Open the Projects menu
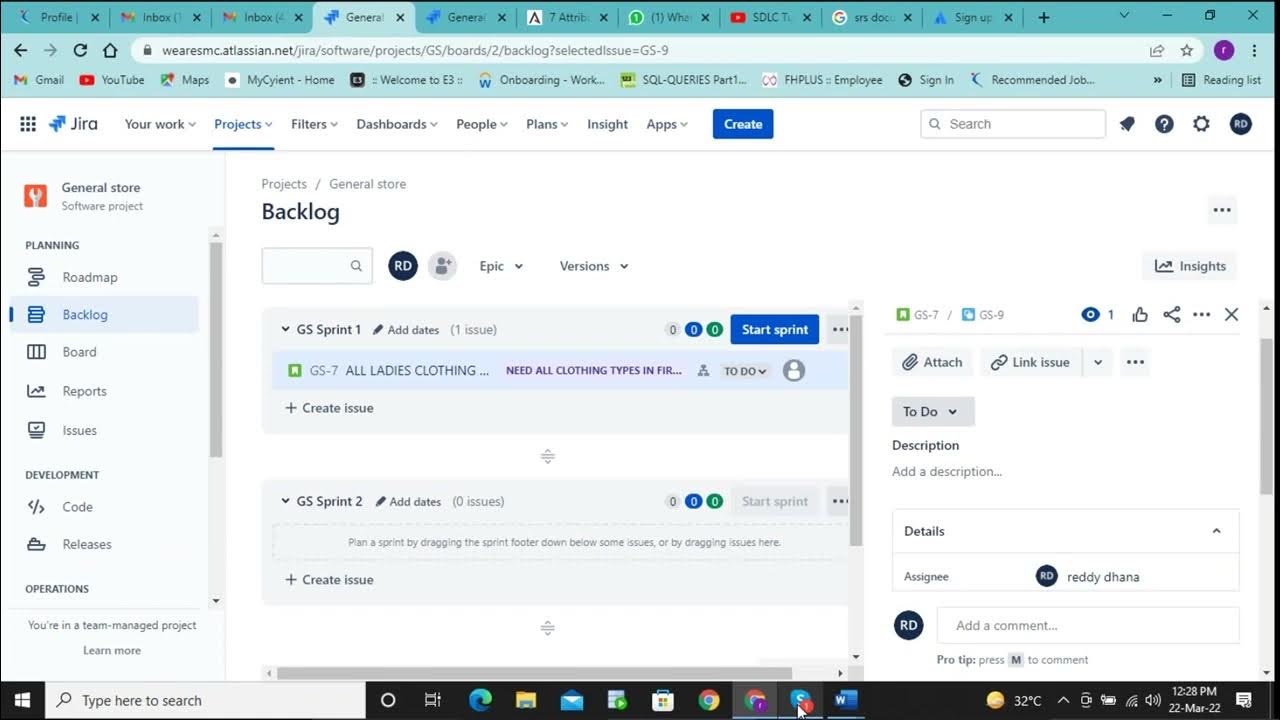This screenshot has width=1280, height=720. coord(244,124)
